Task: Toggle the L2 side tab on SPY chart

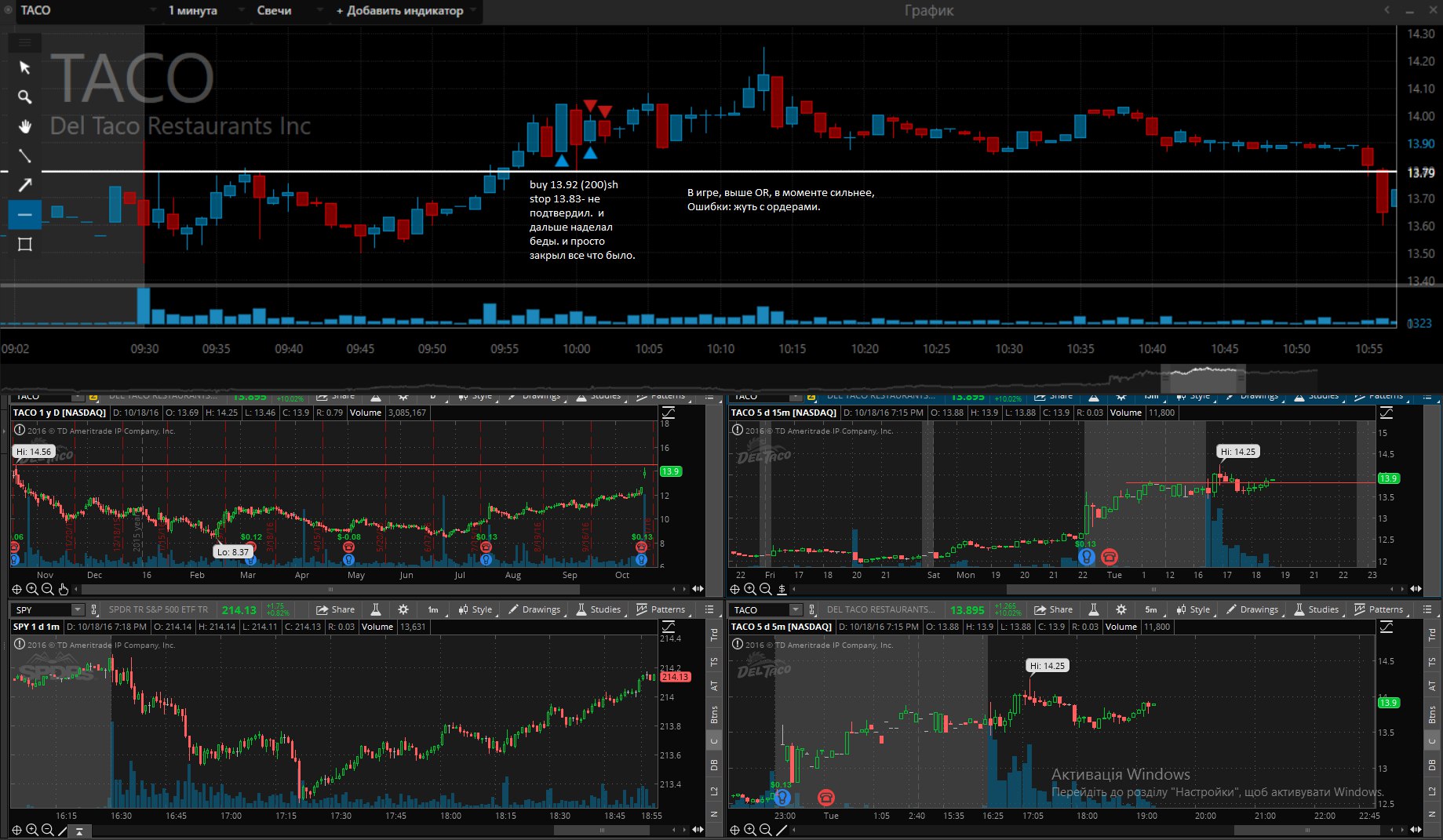Action: 714,791
